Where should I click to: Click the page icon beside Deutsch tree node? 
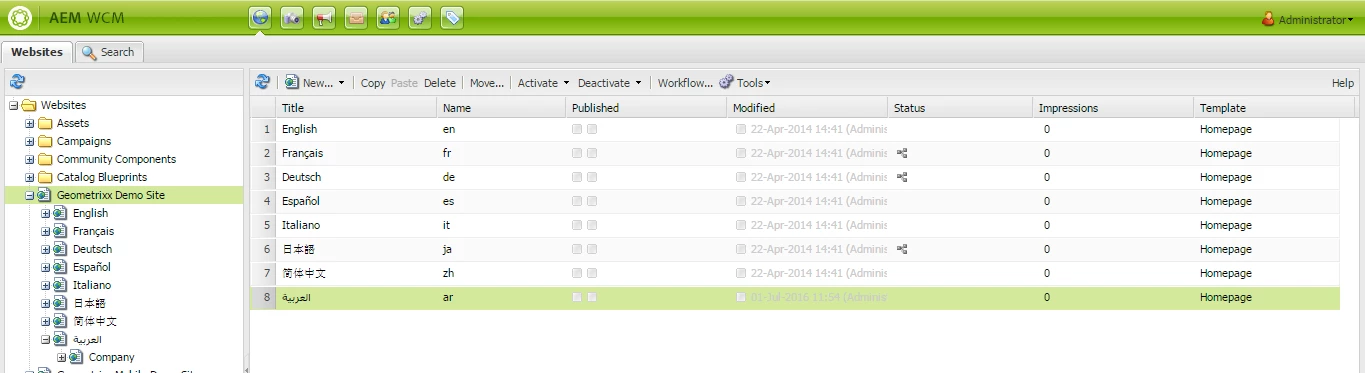(60, 249)
